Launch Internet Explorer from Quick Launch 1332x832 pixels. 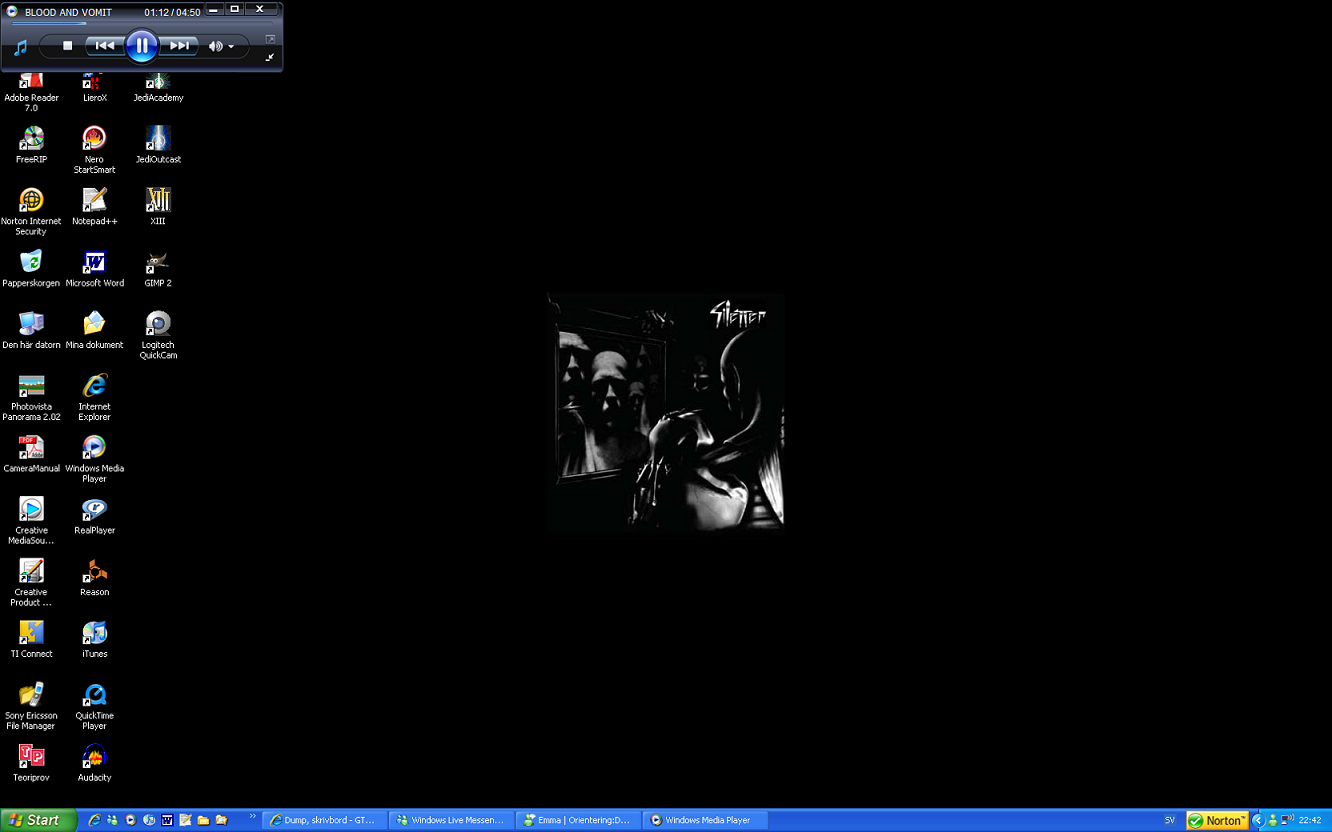point(94,820)
